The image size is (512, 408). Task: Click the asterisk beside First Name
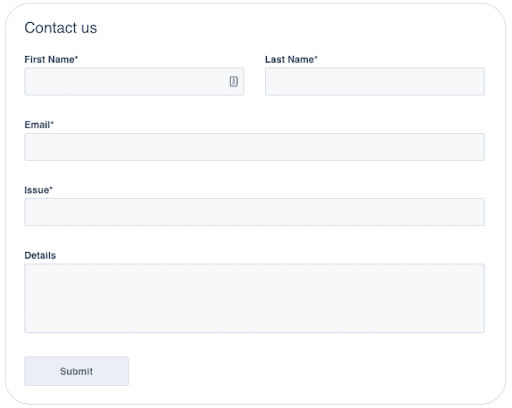click(x=76, y=58)
